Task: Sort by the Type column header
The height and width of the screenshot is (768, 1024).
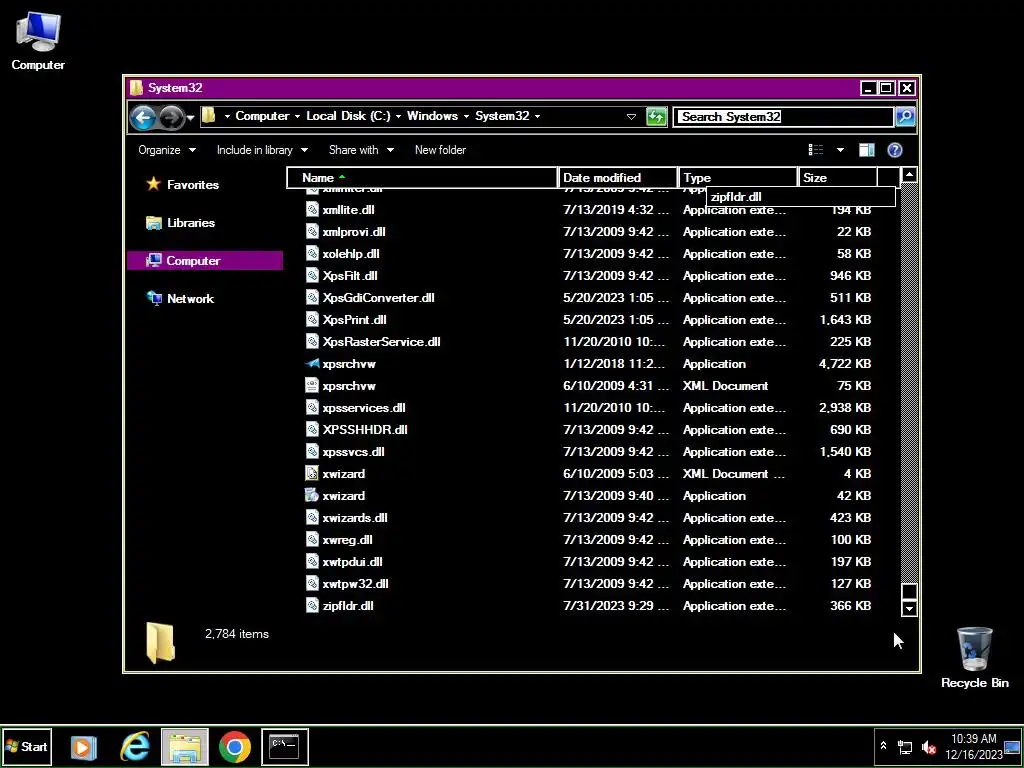Action: click(738, 178)
